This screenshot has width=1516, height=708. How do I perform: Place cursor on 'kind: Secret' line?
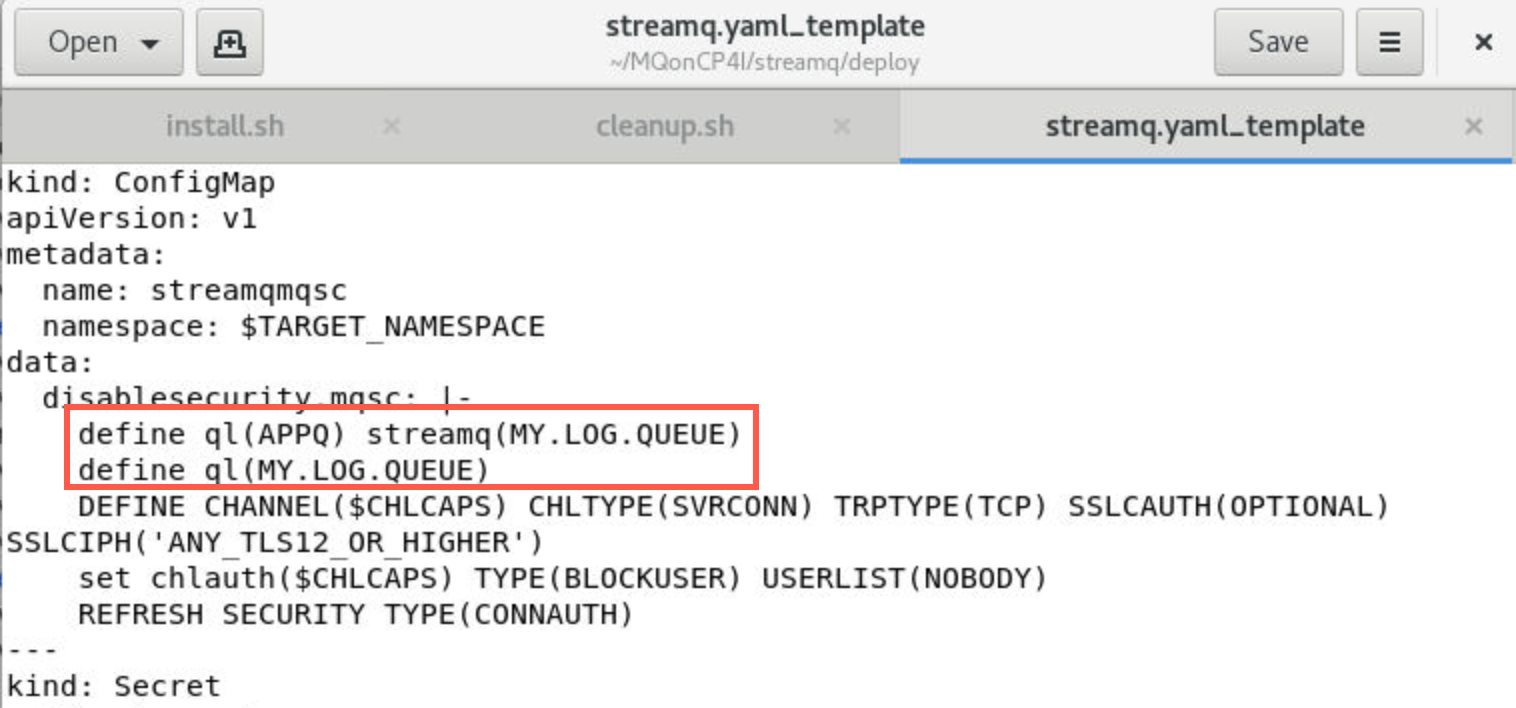click(x=113, y=686)
